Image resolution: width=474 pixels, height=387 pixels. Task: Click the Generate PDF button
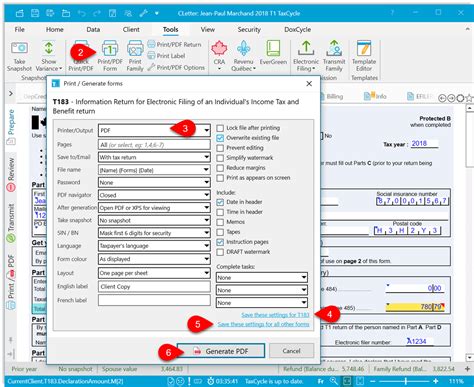point(221,351)
